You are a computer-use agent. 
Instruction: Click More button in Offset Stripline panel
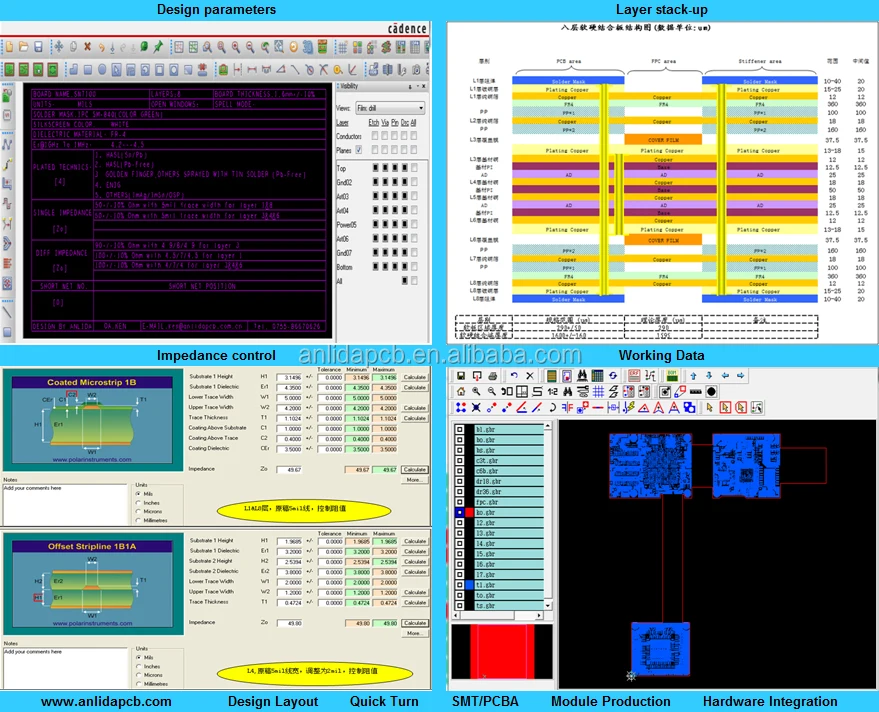coord(415,633)
